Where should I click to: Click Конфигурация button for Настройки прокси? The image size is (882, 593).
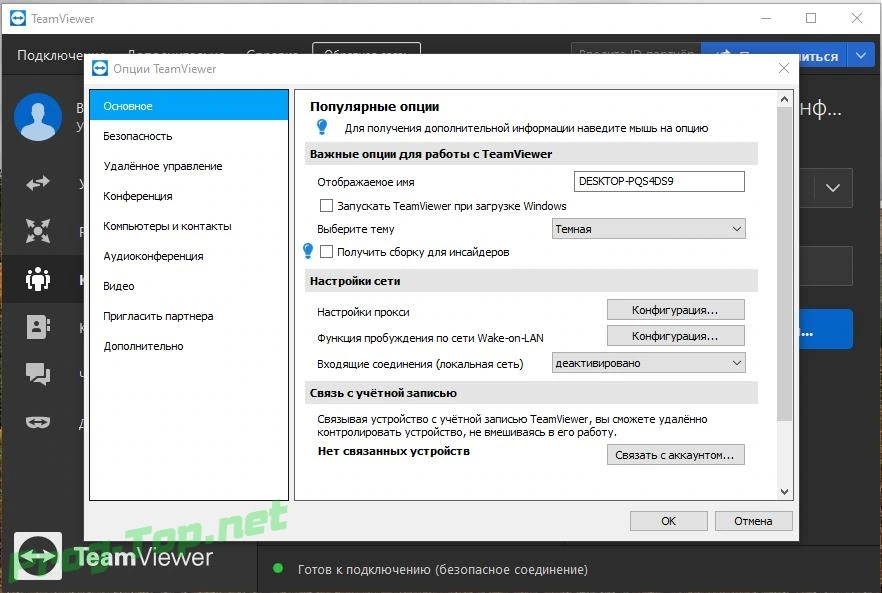coord(676,310)
